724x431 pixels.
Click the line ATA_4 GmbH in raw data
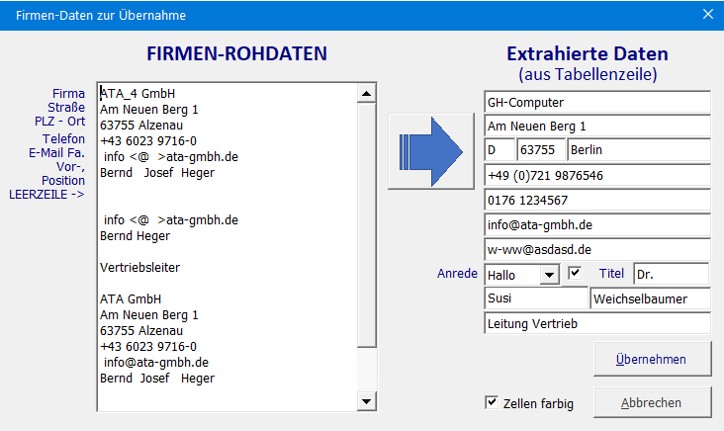coord(138,94)
